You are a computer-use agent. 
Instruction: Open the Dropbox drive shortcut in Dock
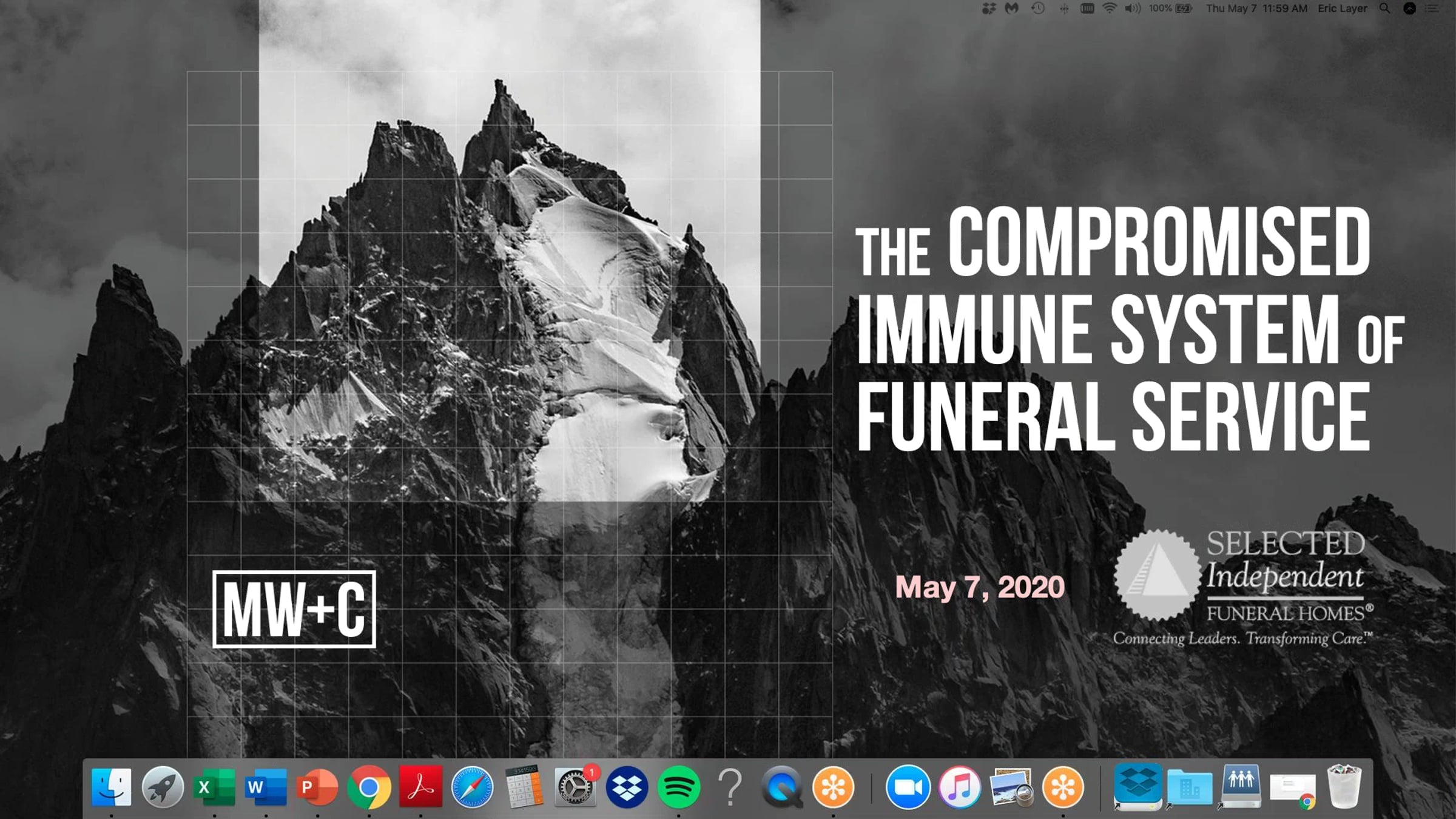click(1137, 787)
